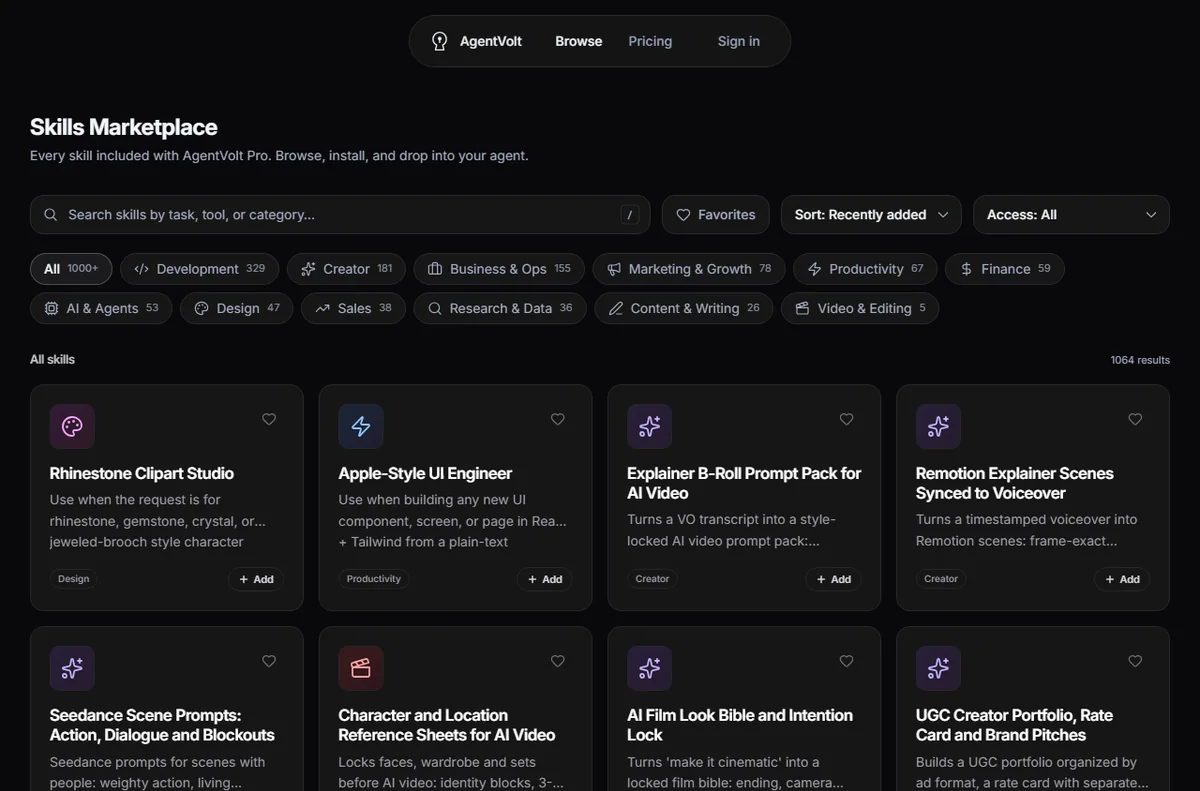
Task: Open the Explainer B-Roll Prompt Pack title
Action: coord(744,483)
